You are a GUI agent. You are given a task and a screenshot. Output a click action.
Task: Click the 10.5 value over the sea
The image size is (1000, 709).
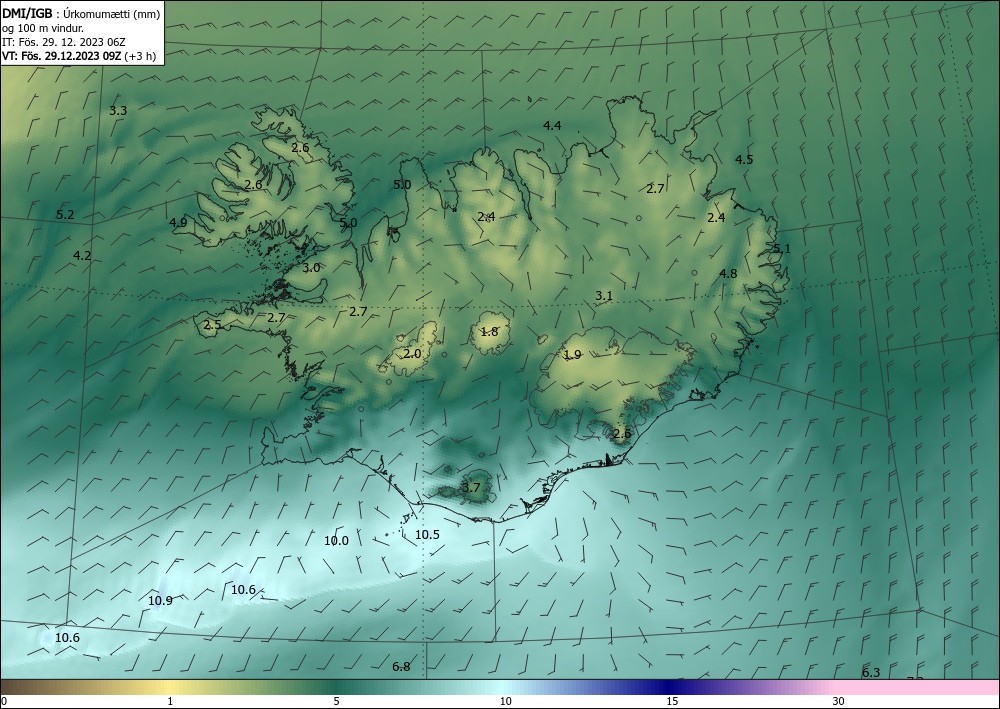click(x=427, y=534)
